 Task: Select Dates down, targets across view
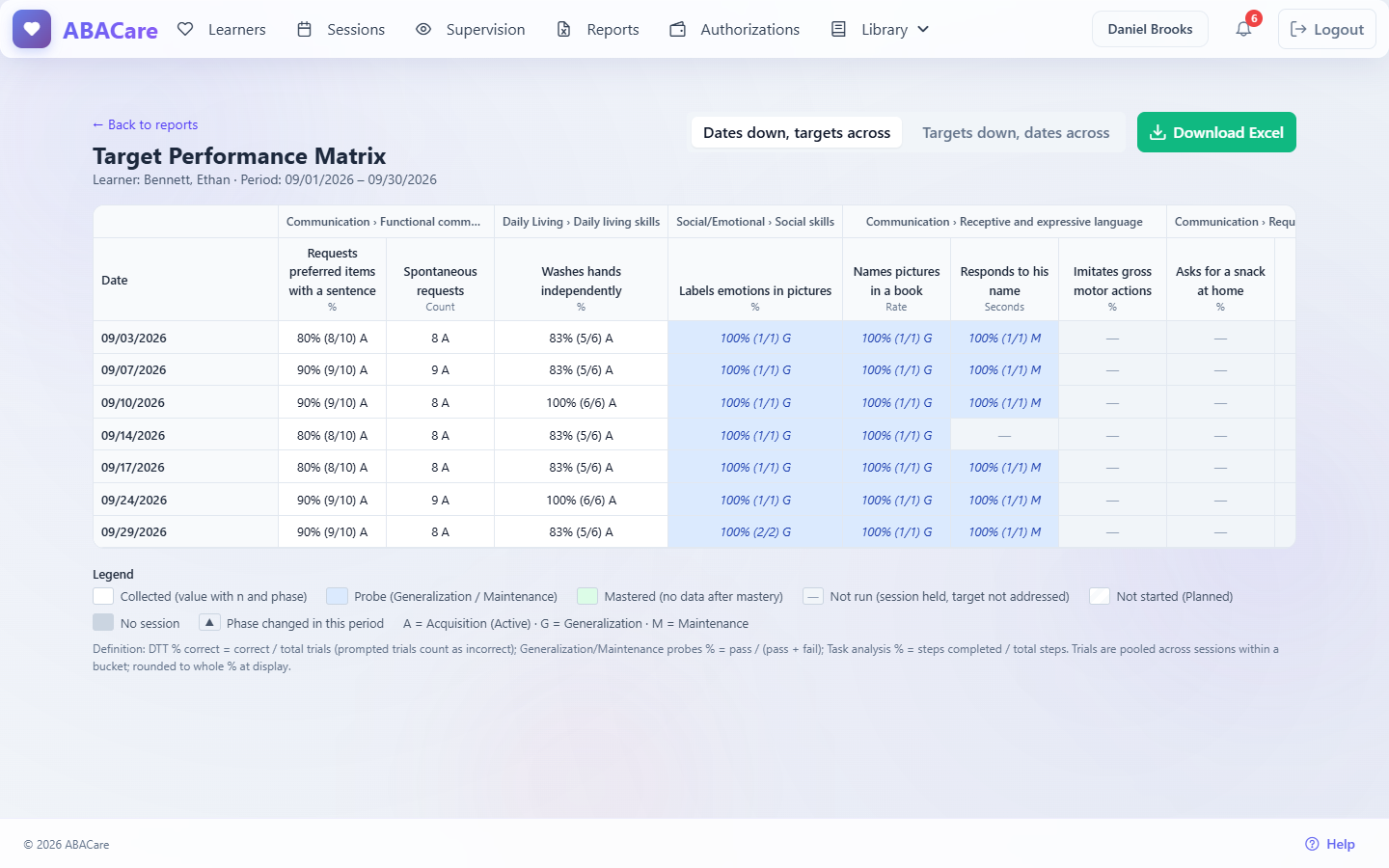(797, 132)
